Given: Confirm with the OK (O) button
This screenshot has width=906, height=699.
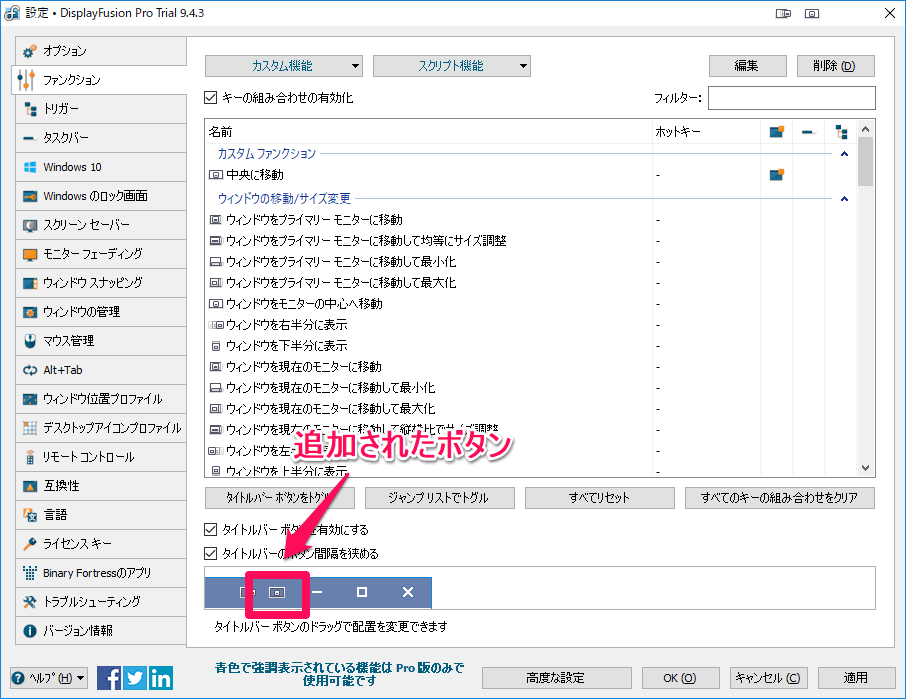Looking at the screenshot, I should 681,678.
